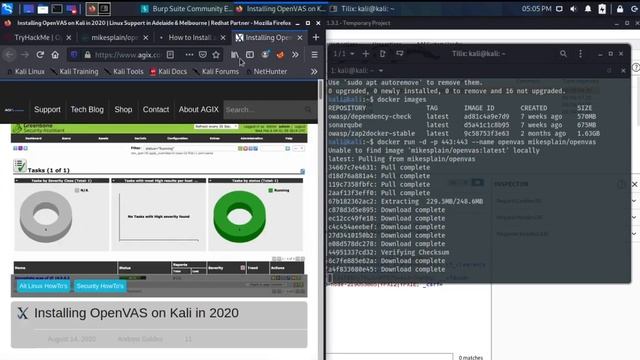Open Firefox account icon
This screenshot has width=640, height=360.
click(265, 55)
